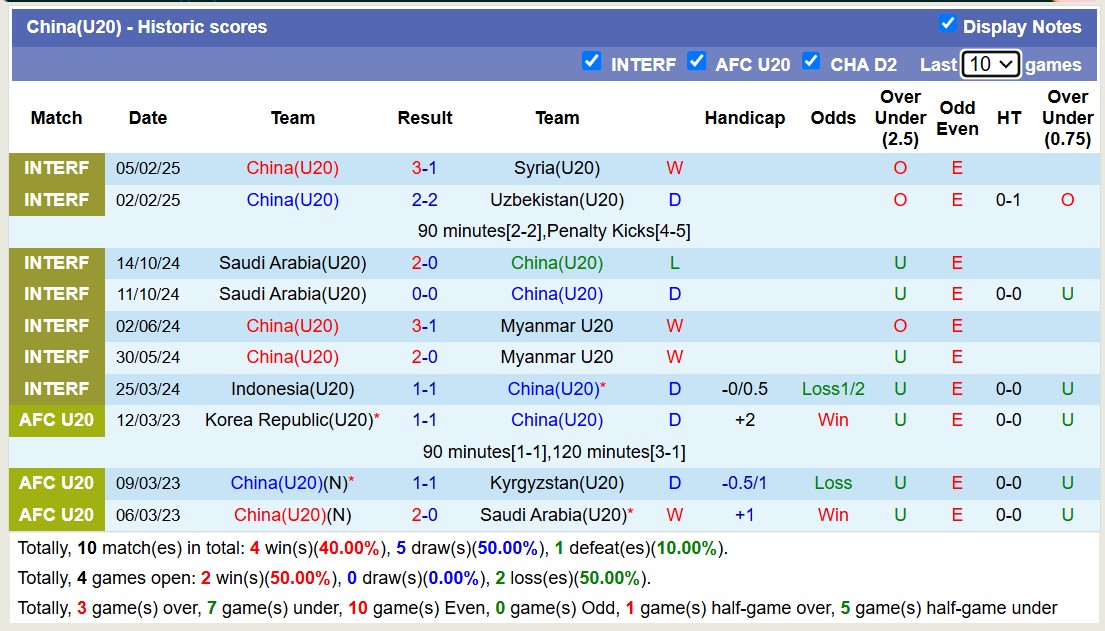This screenshot has height=631, width=1105.
Task: Open the 2-0 result on 14/10/24 match
Action: 425,263
